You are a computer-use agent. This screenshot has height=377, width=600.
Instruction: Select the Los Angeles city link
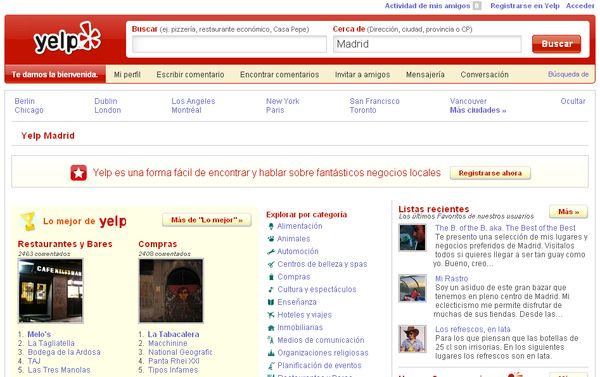193,101
